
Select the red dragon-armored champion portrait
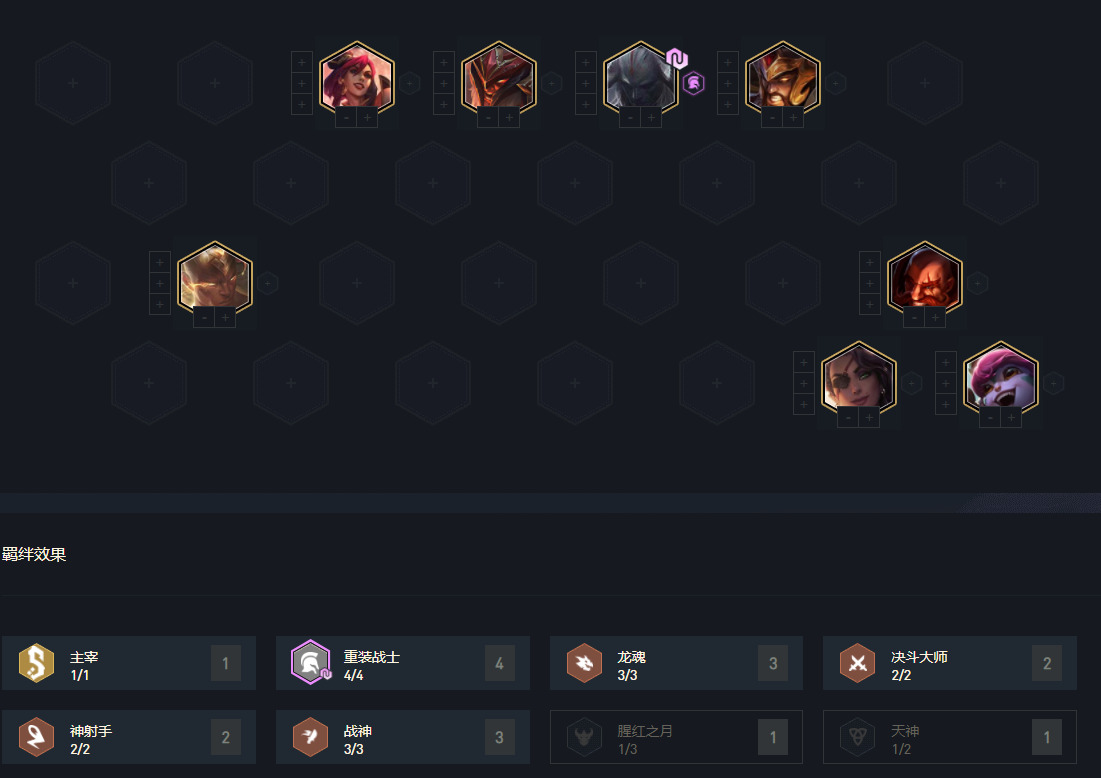[499, 78]
